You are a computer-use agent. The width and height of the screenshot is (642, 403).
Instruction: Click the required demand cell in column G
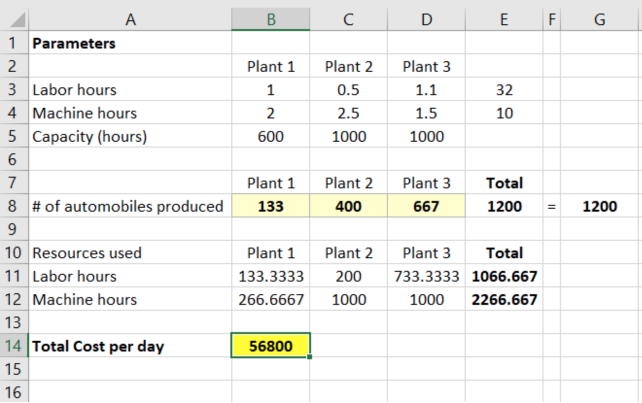coord(599,206)
